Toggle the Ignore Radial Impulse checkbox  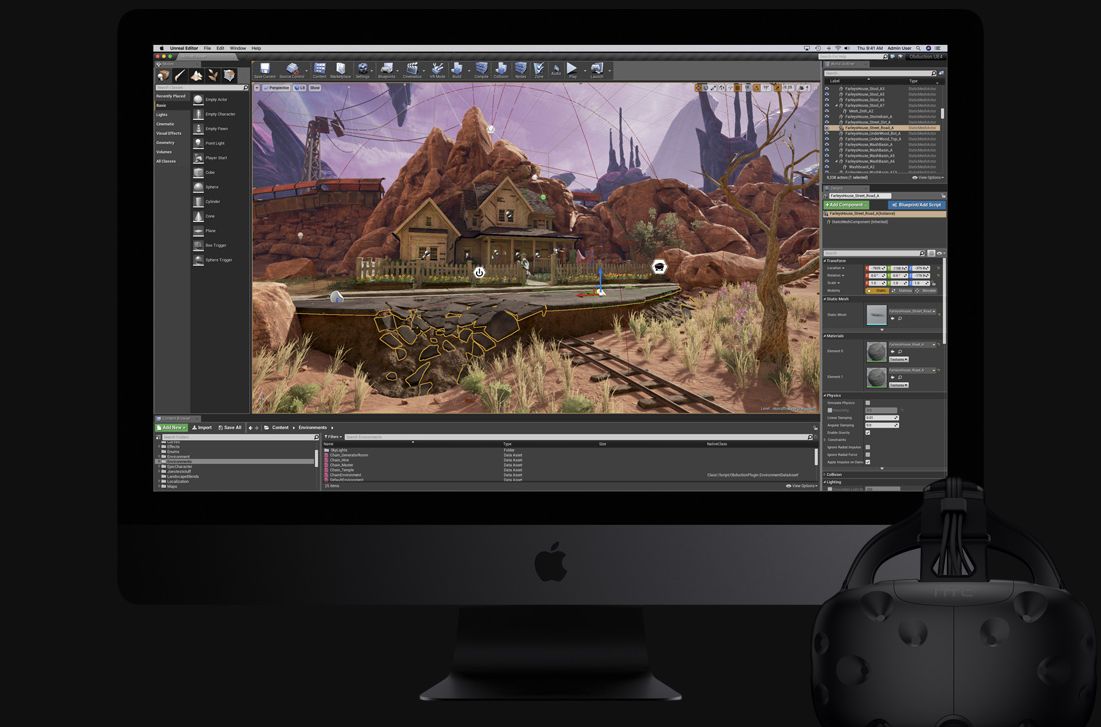click(x=868, y=447)
